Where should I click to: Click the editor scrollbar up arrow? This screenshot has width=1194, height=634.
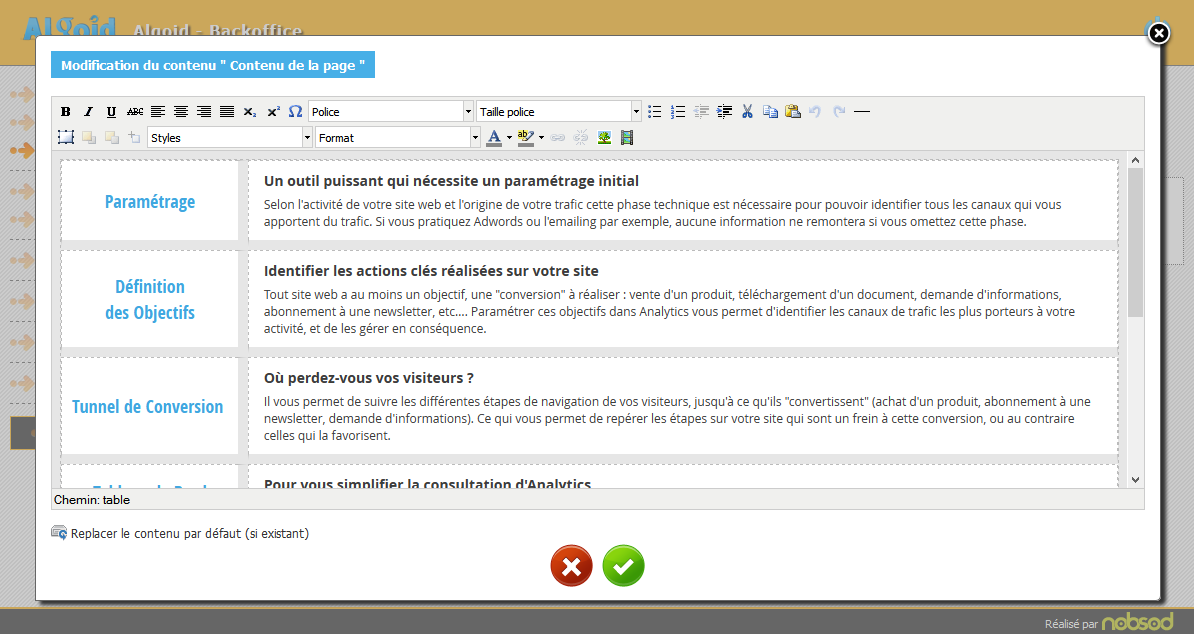pyautogui.click(x=1135, y=160)
